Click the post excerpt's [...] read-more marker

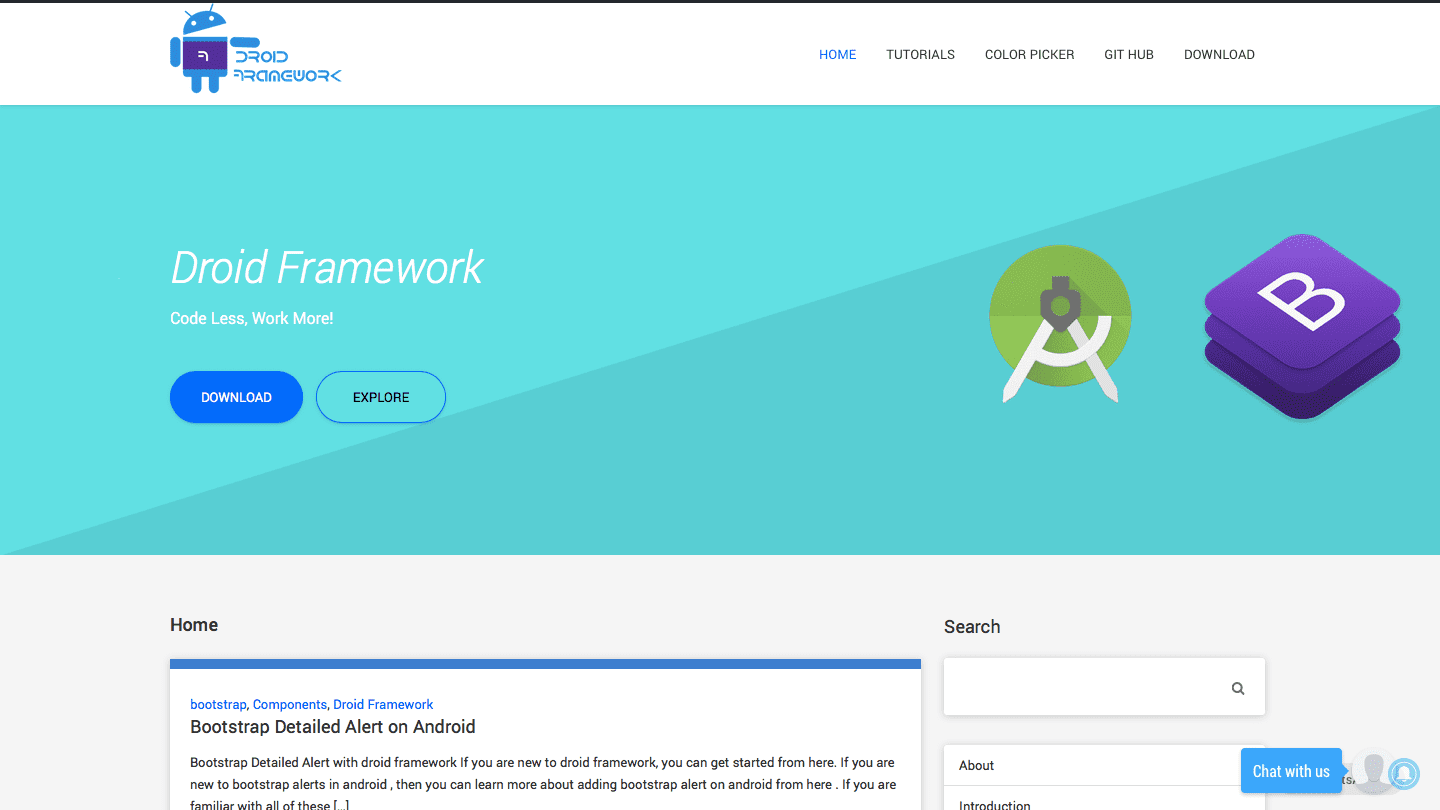click(x=341, y=805)
